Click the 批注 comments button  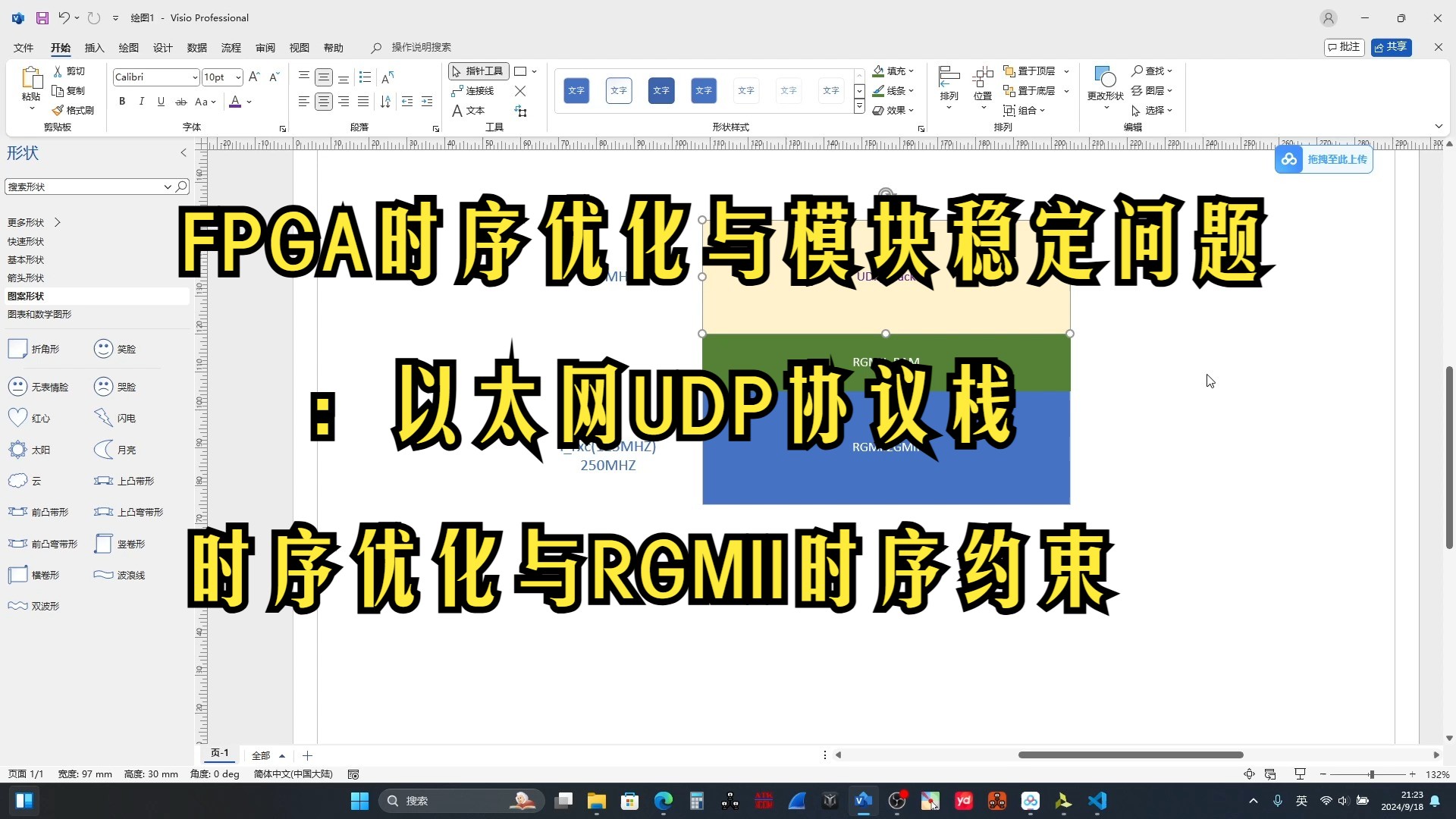click(1344, 47)
